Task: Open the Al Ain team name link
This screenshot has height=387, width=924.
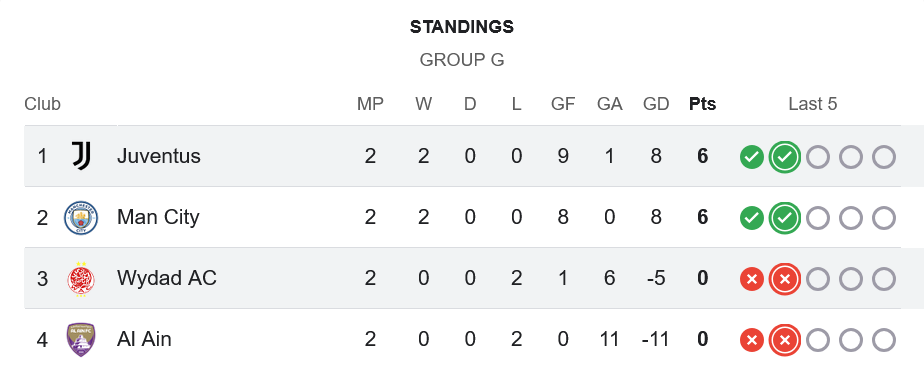Action: click(144, 339)
